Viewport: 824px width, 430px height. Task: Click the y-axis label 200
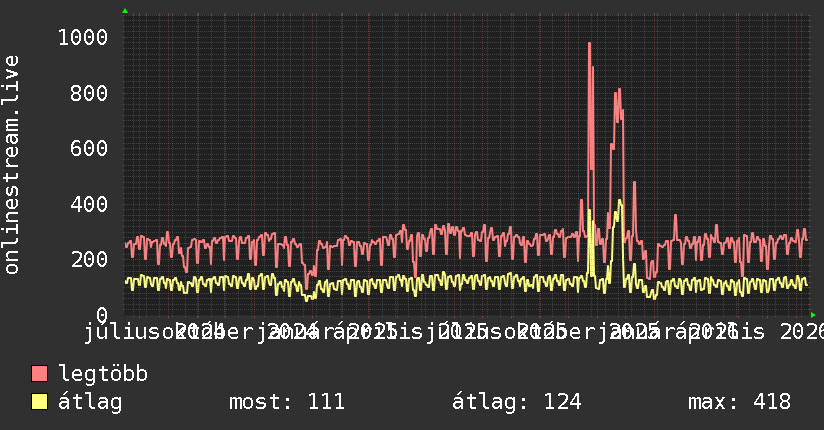coord(89,259)
